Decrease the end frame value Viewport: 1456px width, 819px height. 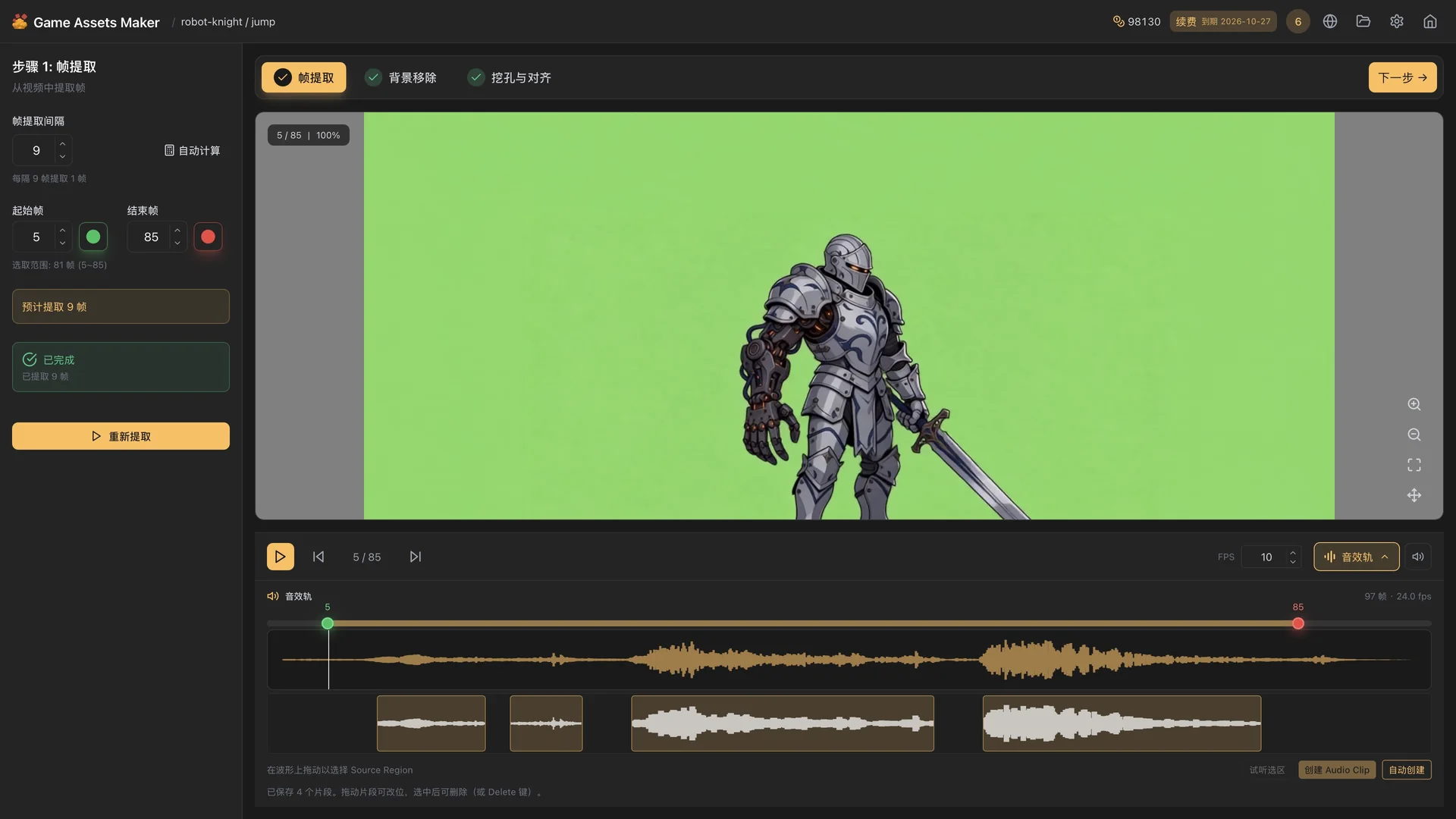(177, 243)
